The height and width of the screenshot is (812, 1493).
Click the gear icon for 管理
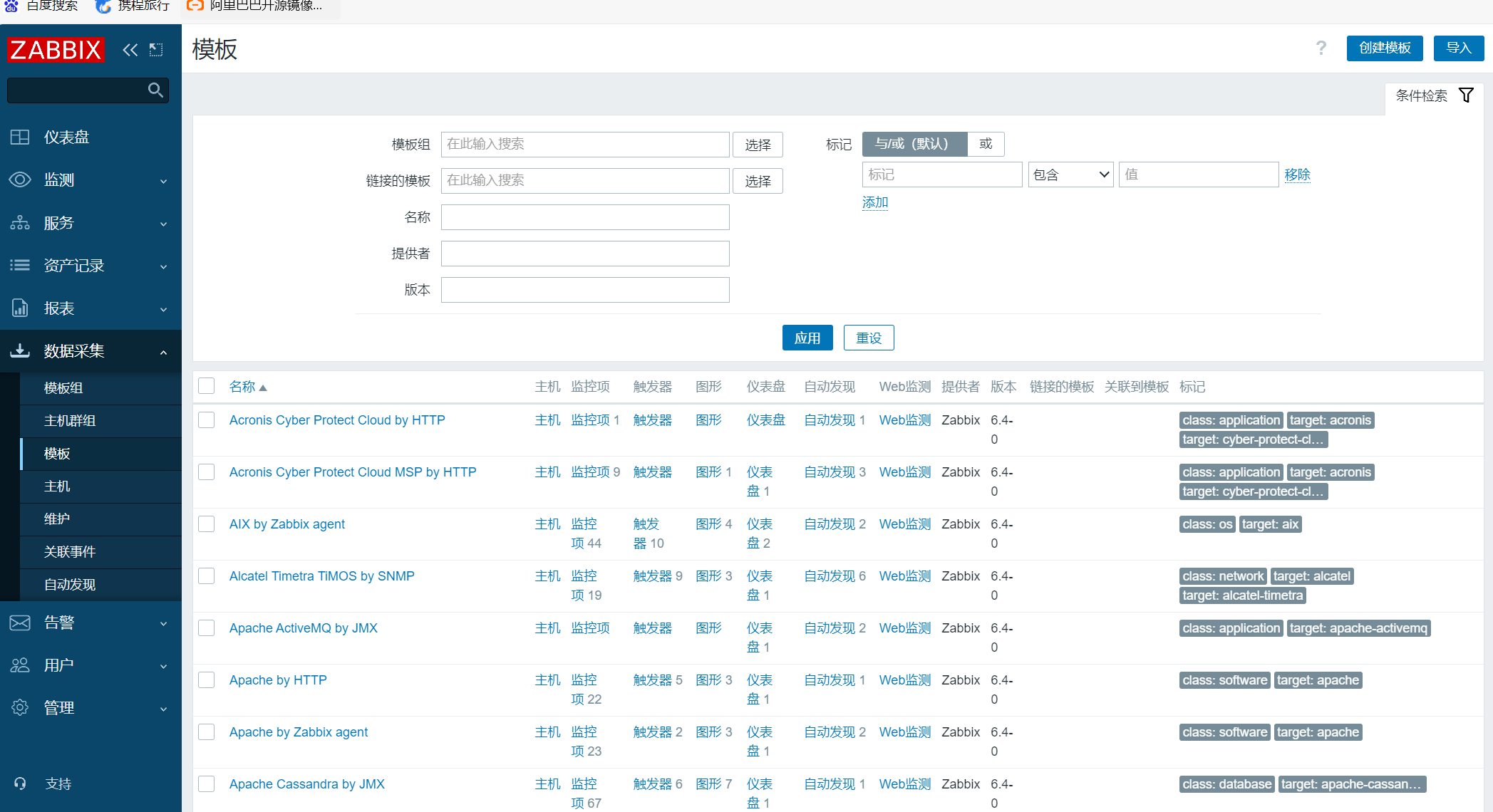tap(20, 708)
